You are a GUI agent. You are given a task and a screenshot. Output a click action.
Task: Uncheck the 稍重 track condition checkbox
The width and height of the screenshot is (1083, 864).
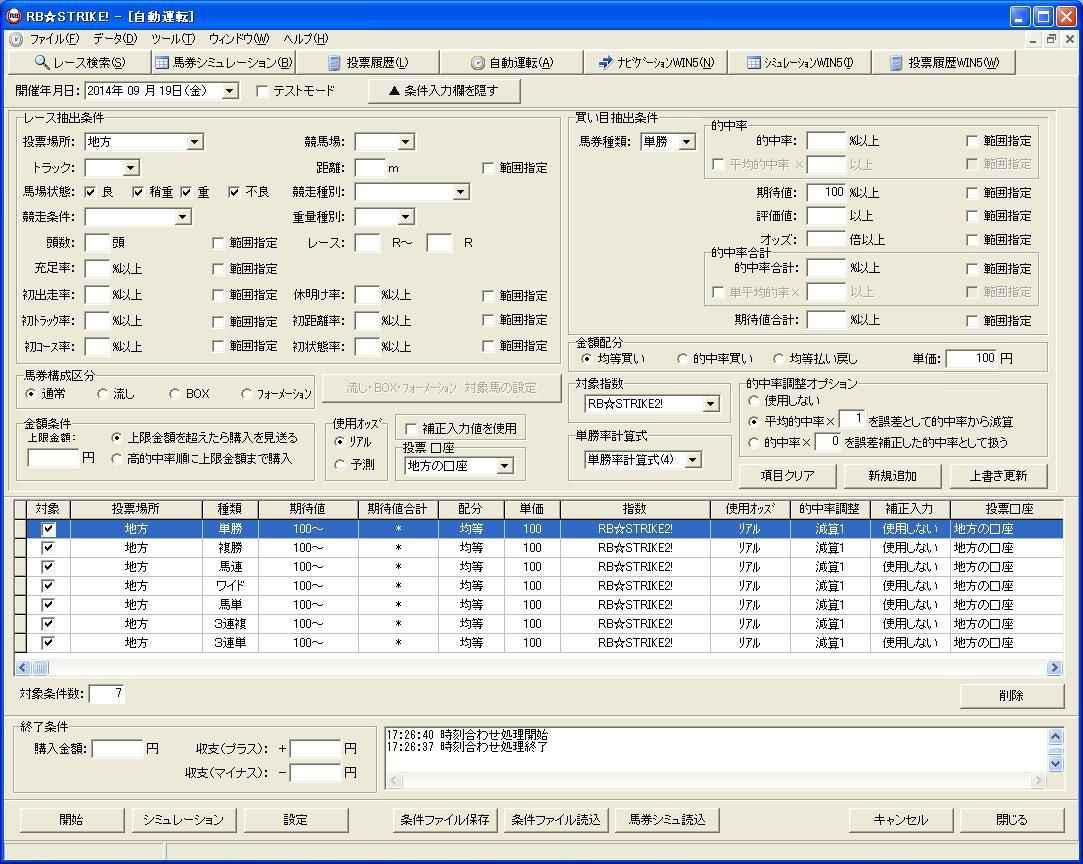138,192
